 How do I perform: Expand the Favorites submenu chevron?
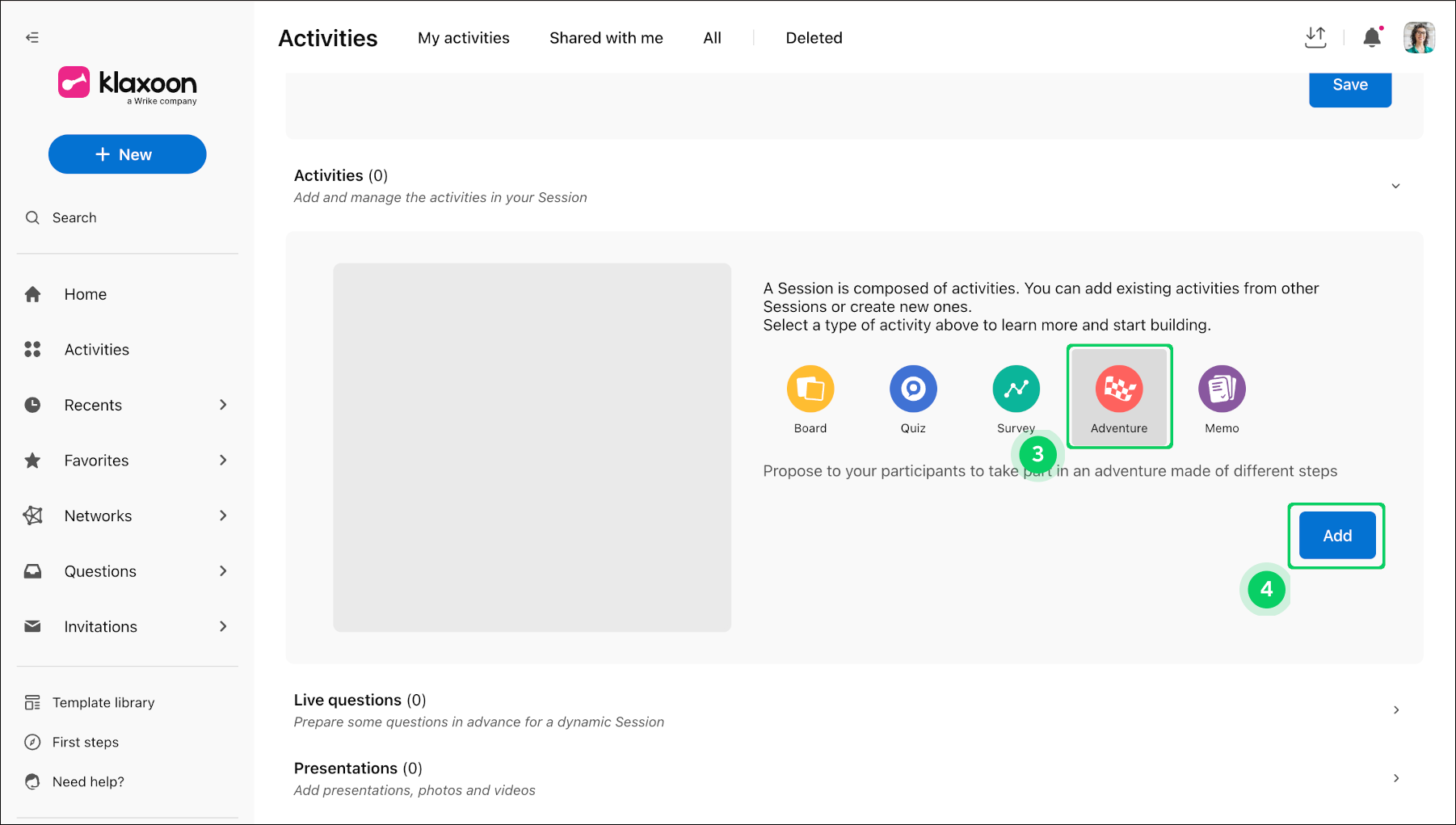coord(223,461)
